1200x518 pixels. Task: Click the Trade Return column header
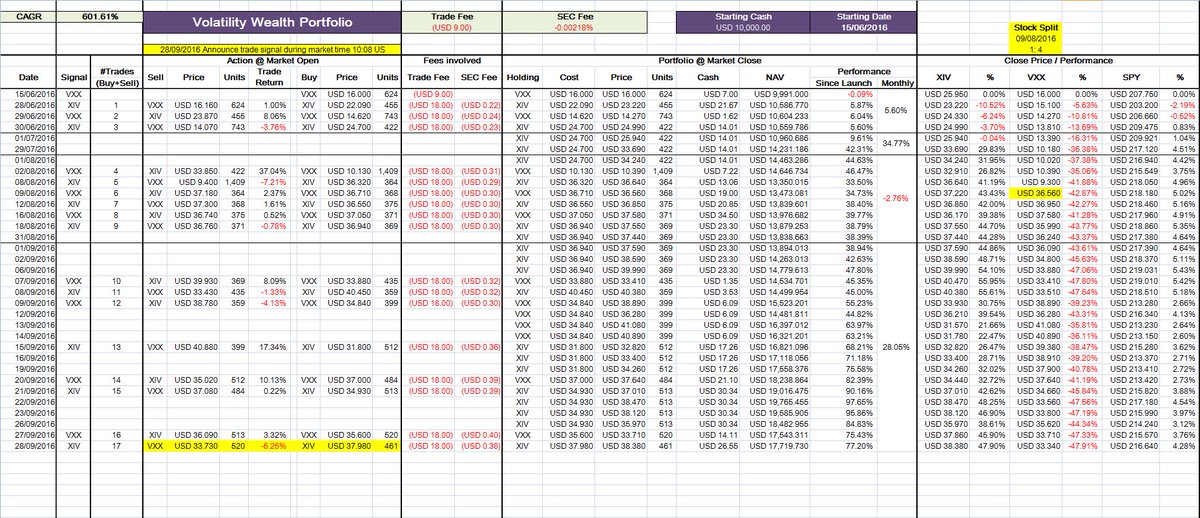269,76
